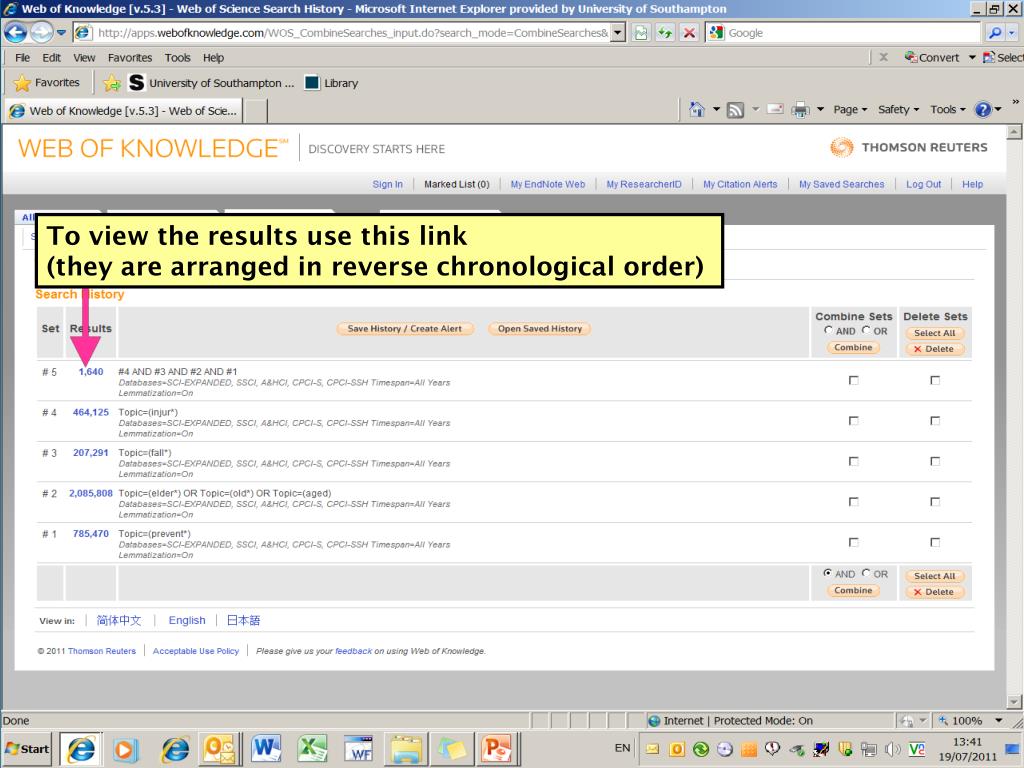1024x768 pixels.
Task: Open PowerPoint from the taskbar
Action: click(496, 748)
